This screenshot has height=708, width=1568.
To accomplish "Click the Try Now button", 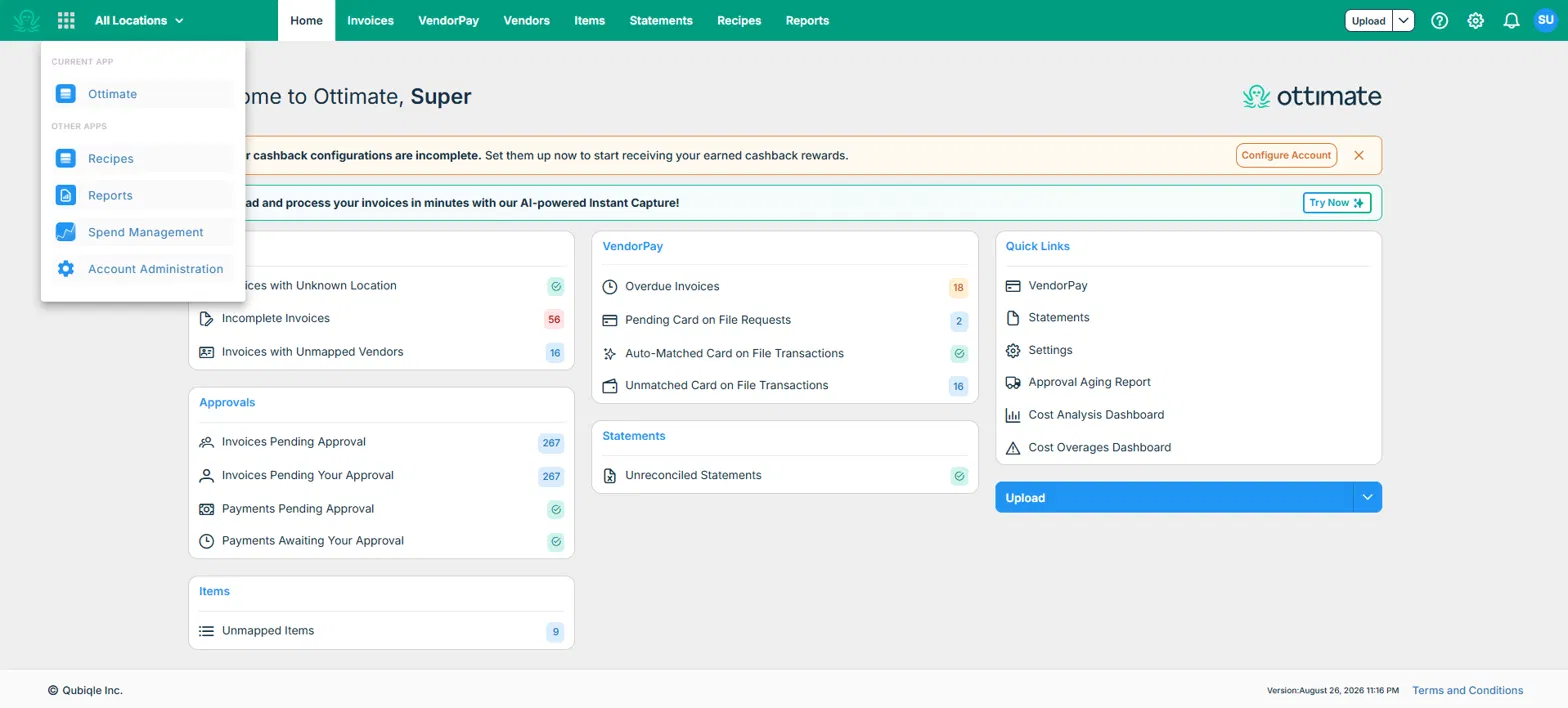I will coord(1337,203).
